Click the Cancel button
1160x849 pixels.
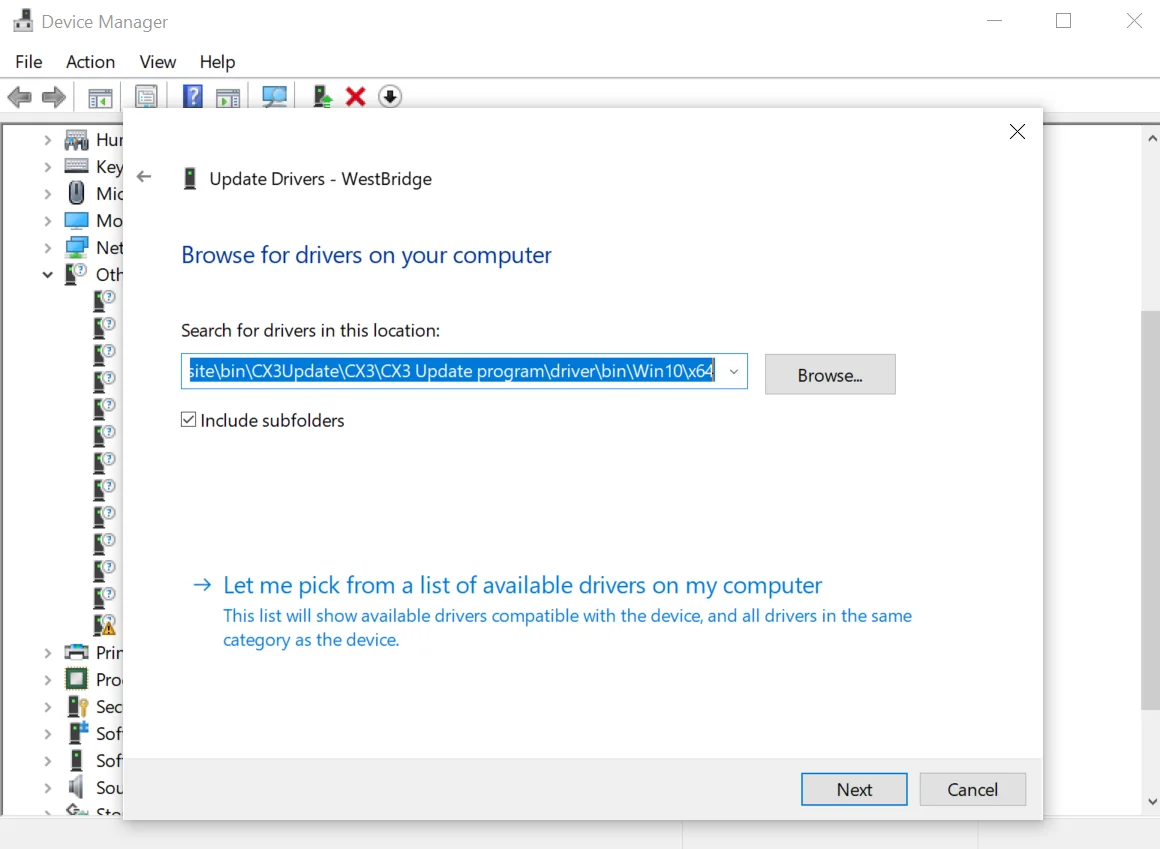972,789
